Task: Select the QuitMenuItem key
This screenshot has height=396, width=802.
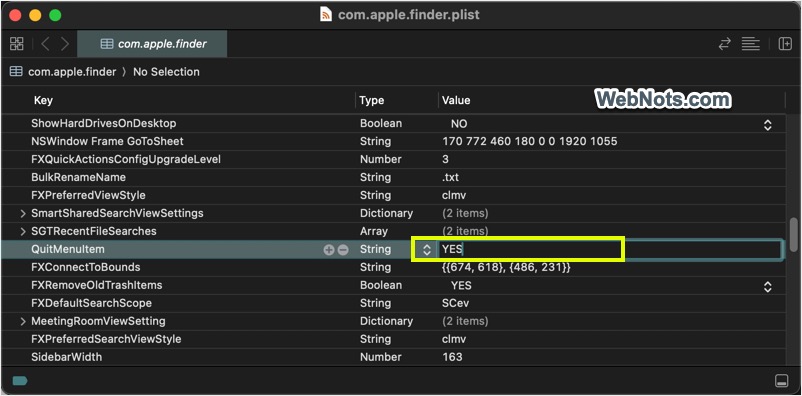Action: point(68,249)
